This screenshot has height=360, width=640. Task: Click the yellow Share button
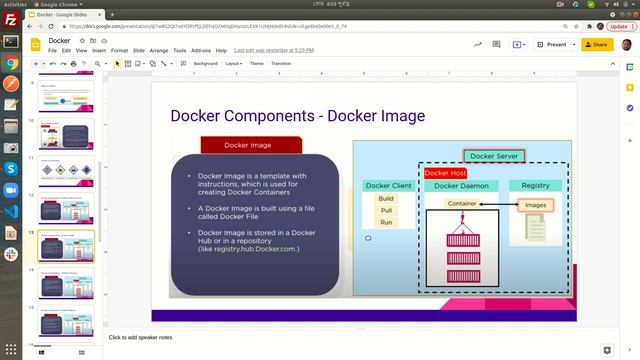point(597,44)
